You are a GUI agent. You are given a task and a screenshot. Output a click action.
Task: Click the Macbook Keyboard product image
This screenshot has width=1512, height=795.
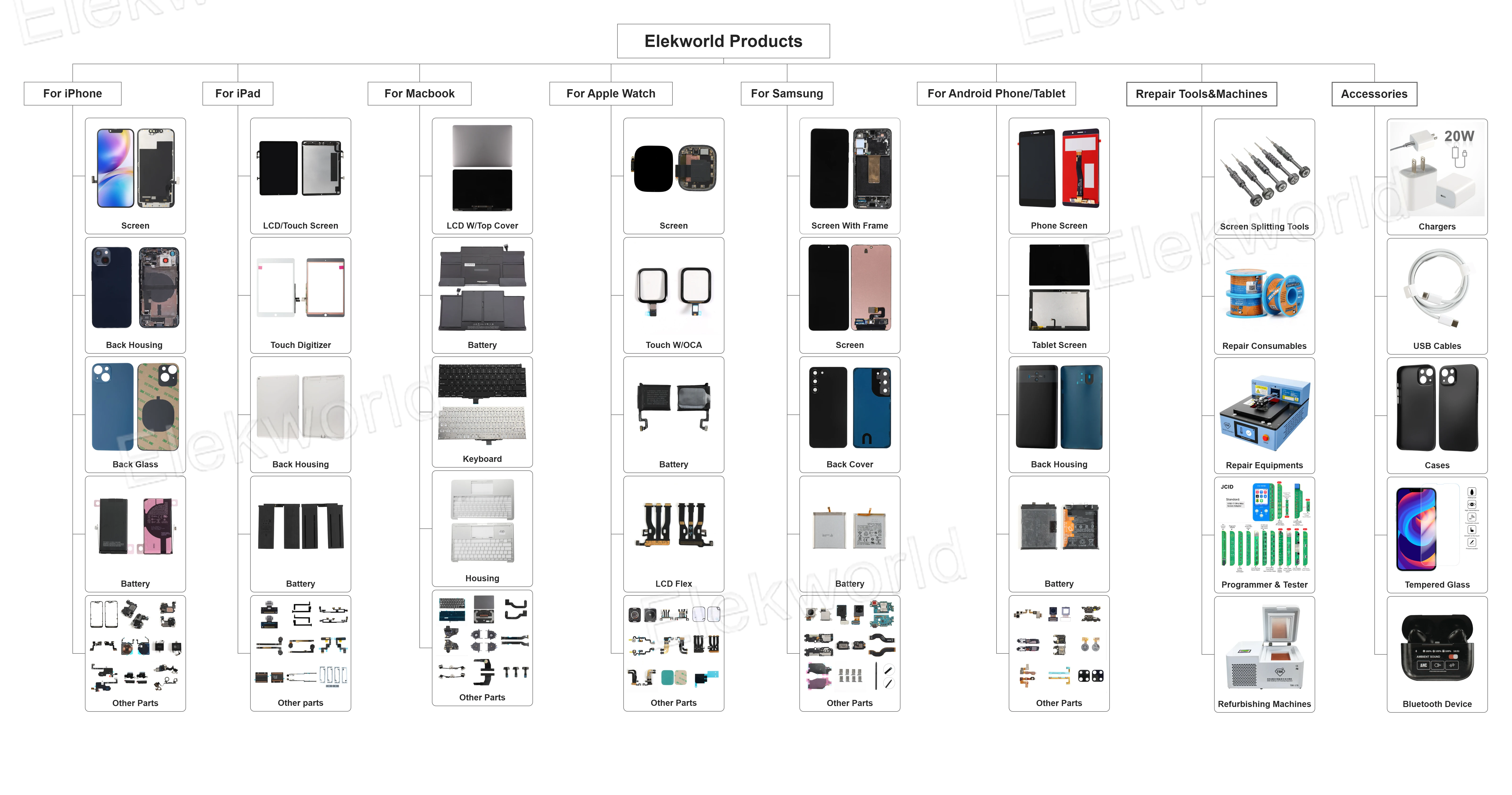(482, 403)
